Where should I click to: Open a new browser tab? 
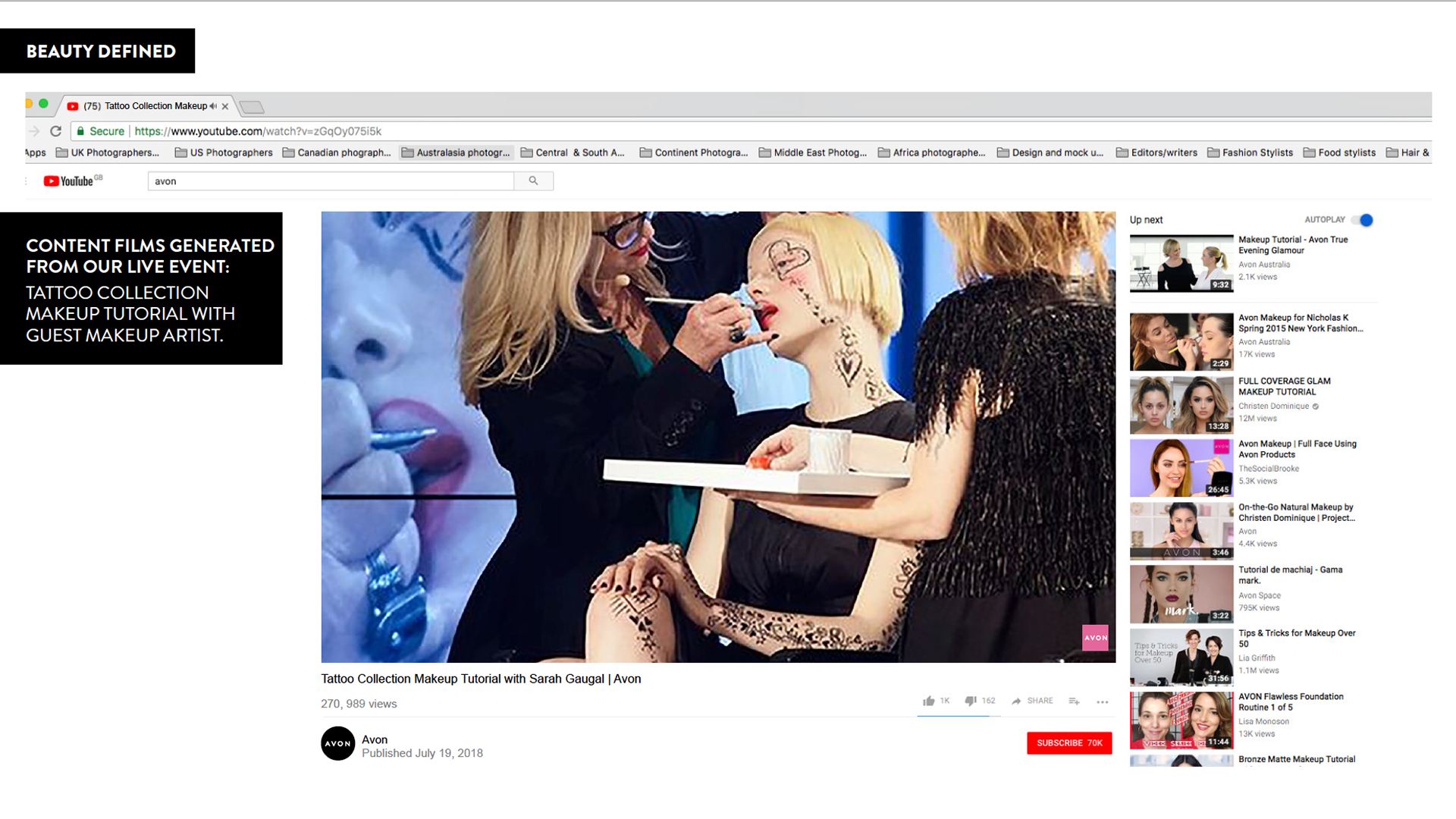pos(252,107)
